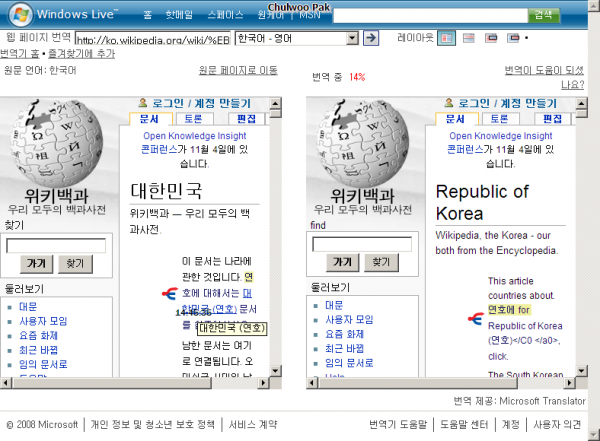Click the scroll-right arrow of original pane
600x441 pixels.
click(x=263, y=382)
